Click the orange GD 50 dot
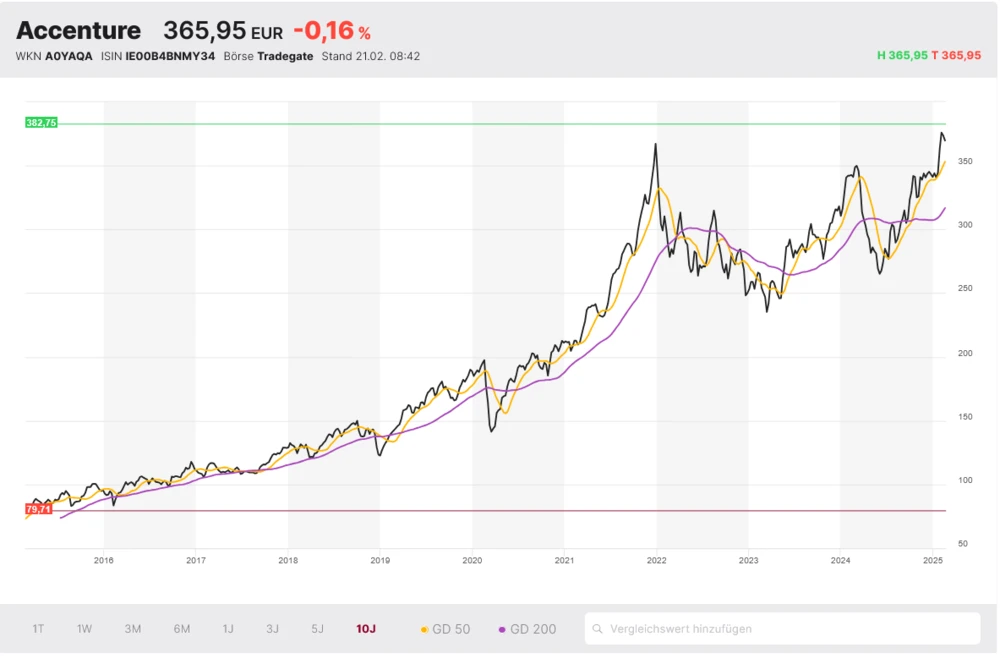This screenshot has width=1000, height=664. [424, 629]
